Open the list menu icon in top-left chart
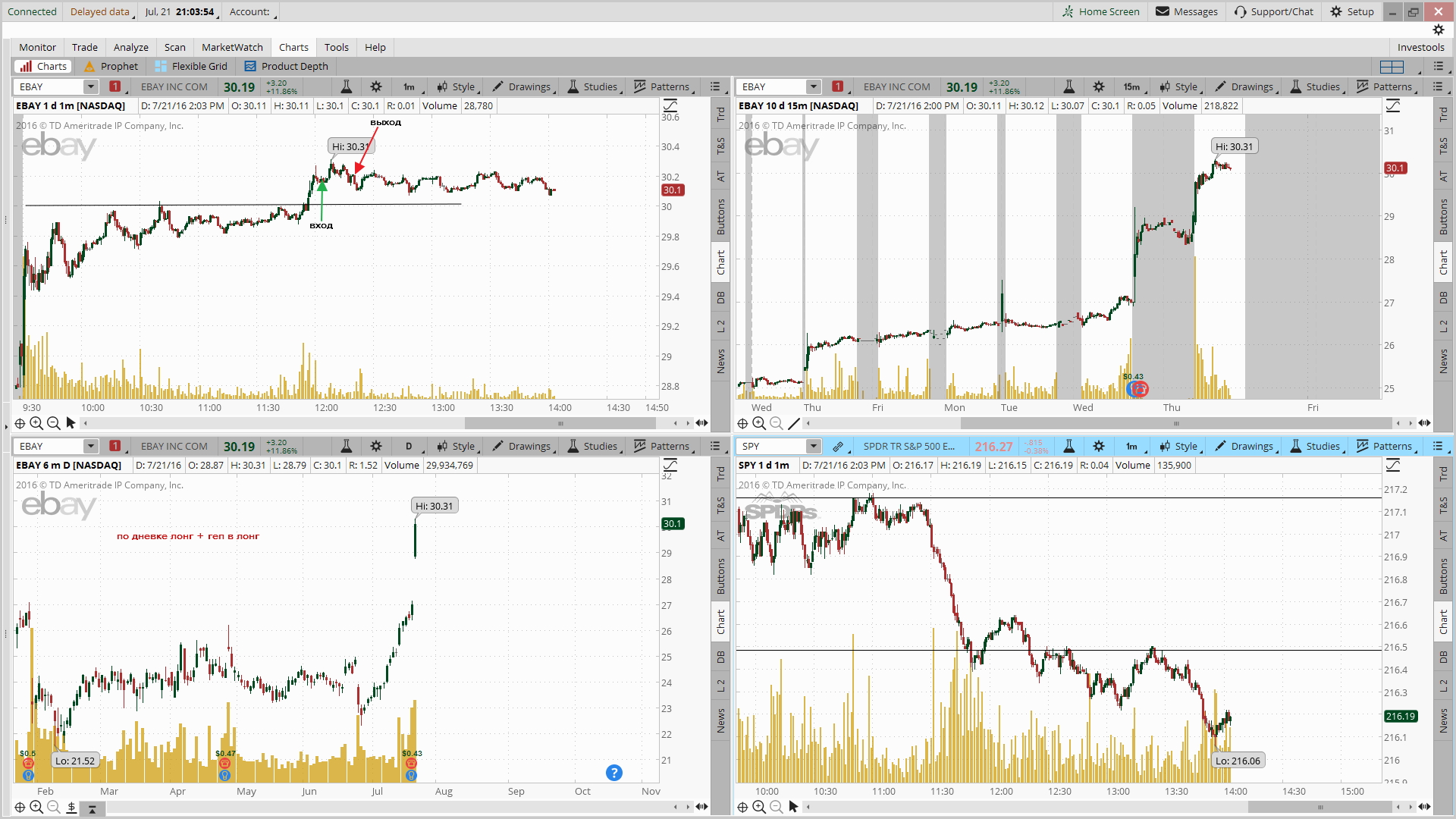This screenshot has width=1456, height=819. [x=715, y=86]
